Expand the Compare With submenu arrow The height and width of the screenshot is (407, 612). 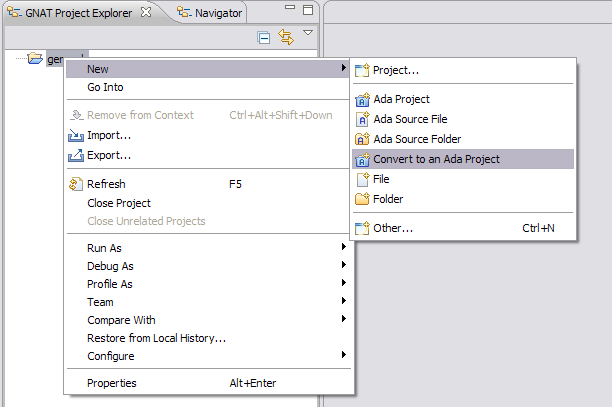[343, 318]
